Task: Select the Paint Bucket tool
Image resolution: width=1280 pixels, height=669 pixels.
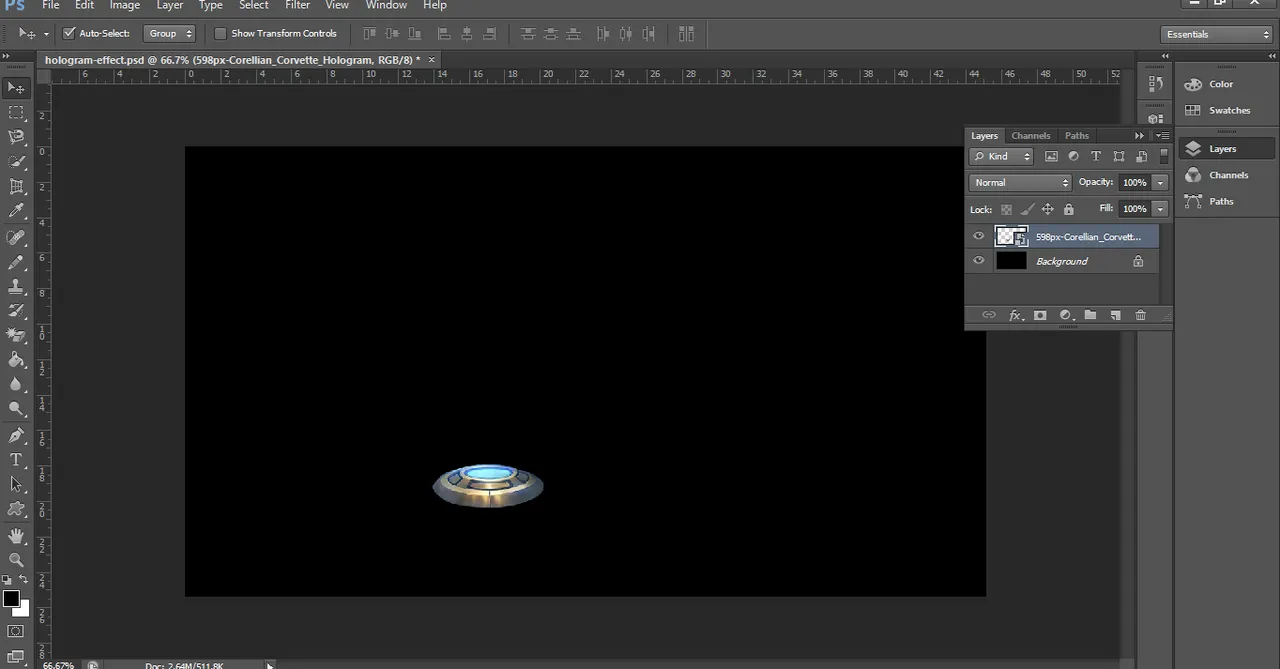Action: point(16,360)
